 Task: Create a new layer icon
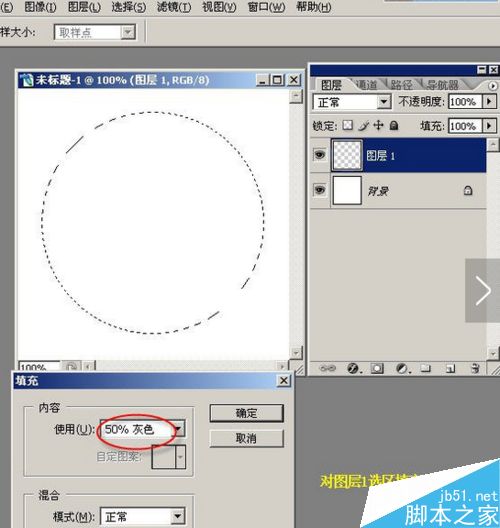(x=451, y=369)
